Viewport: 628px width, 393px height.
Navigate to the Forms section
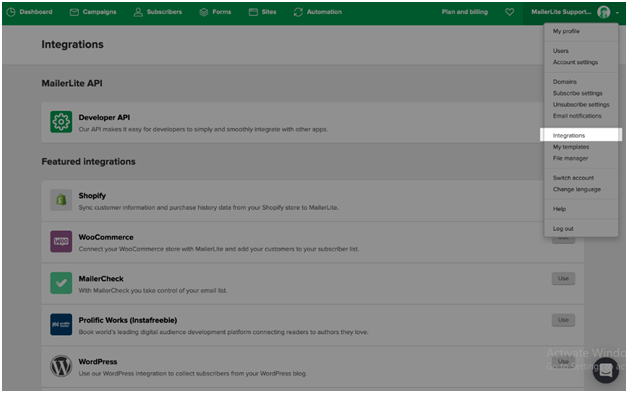[221, 12]
